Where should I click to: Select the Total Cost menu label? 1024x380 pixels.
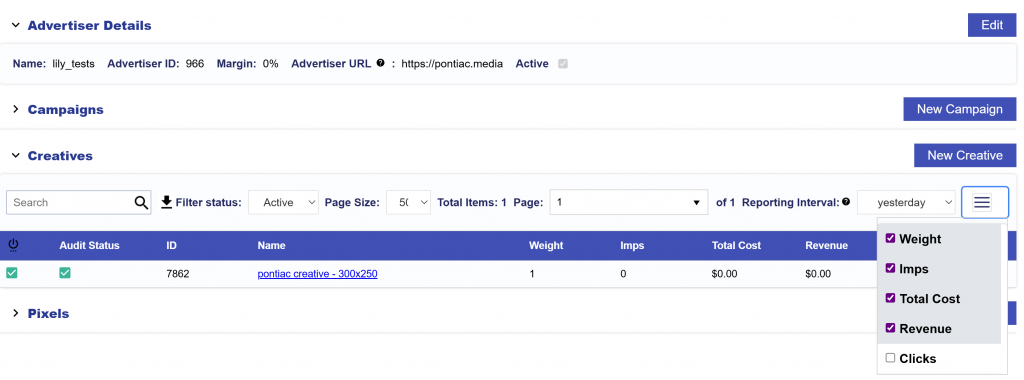[x=929, y=298]
